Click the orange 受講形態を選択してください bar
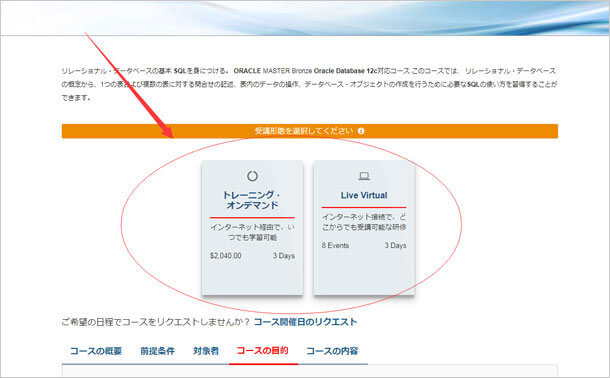The image size is (610, 378). pyautogui.click(x=310, y=131)
